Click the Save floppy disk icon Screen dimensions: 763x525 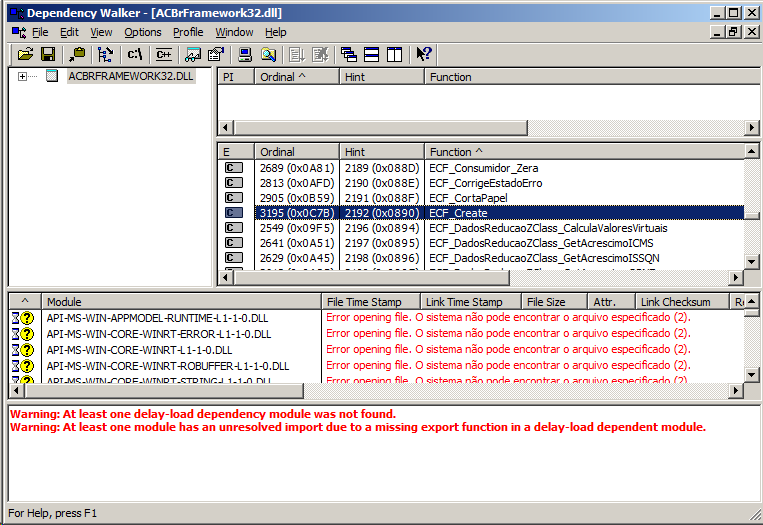click(x=48, y=54)
